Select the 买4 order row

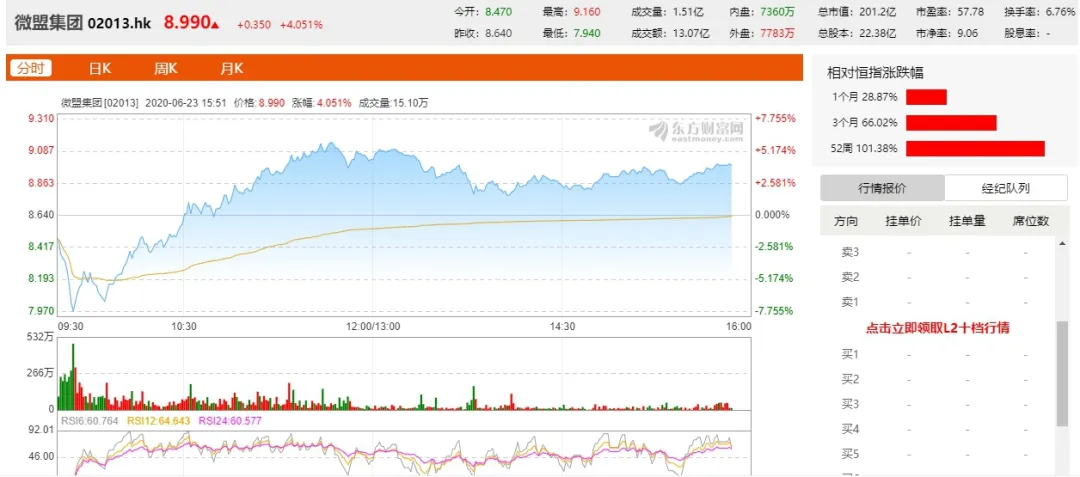point(937,430)
